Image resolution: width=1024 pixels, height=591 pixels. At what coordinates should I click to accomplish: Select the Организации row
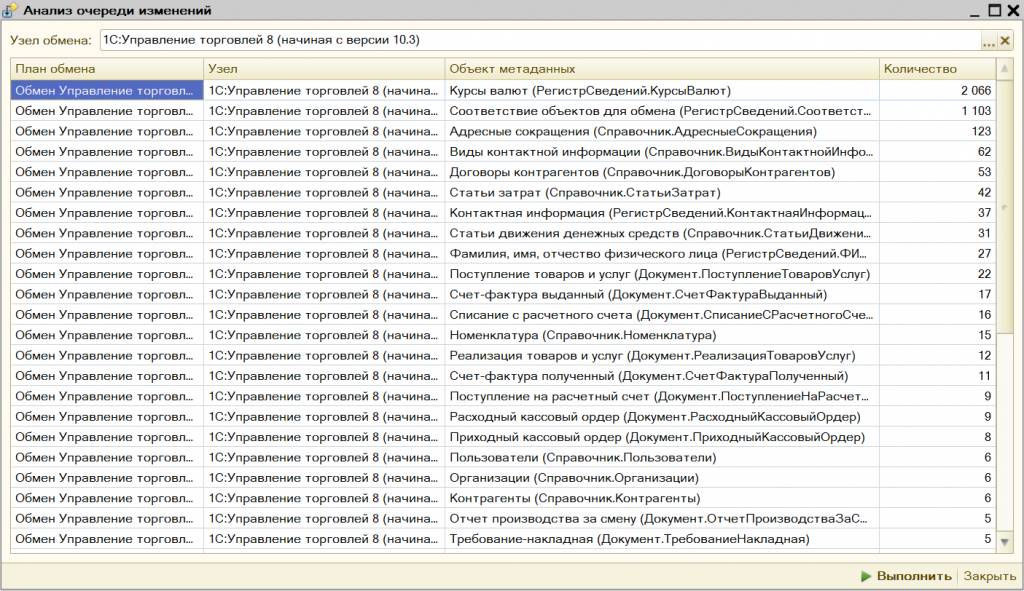(x=503, y=478)
